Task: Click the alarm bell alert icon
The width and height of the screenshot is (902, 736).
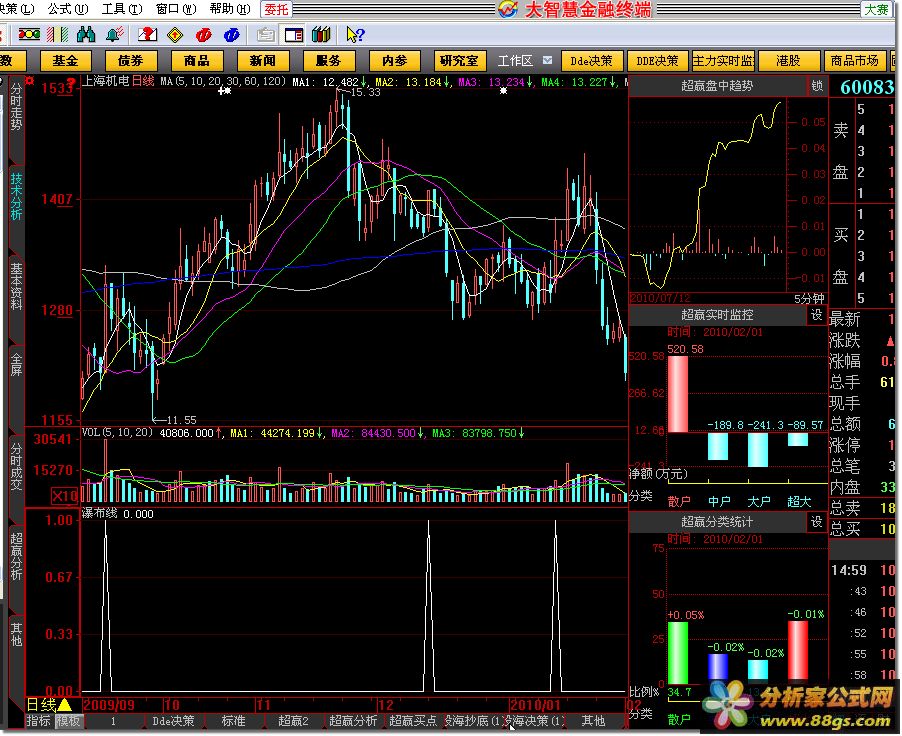Action: (115, 35)
